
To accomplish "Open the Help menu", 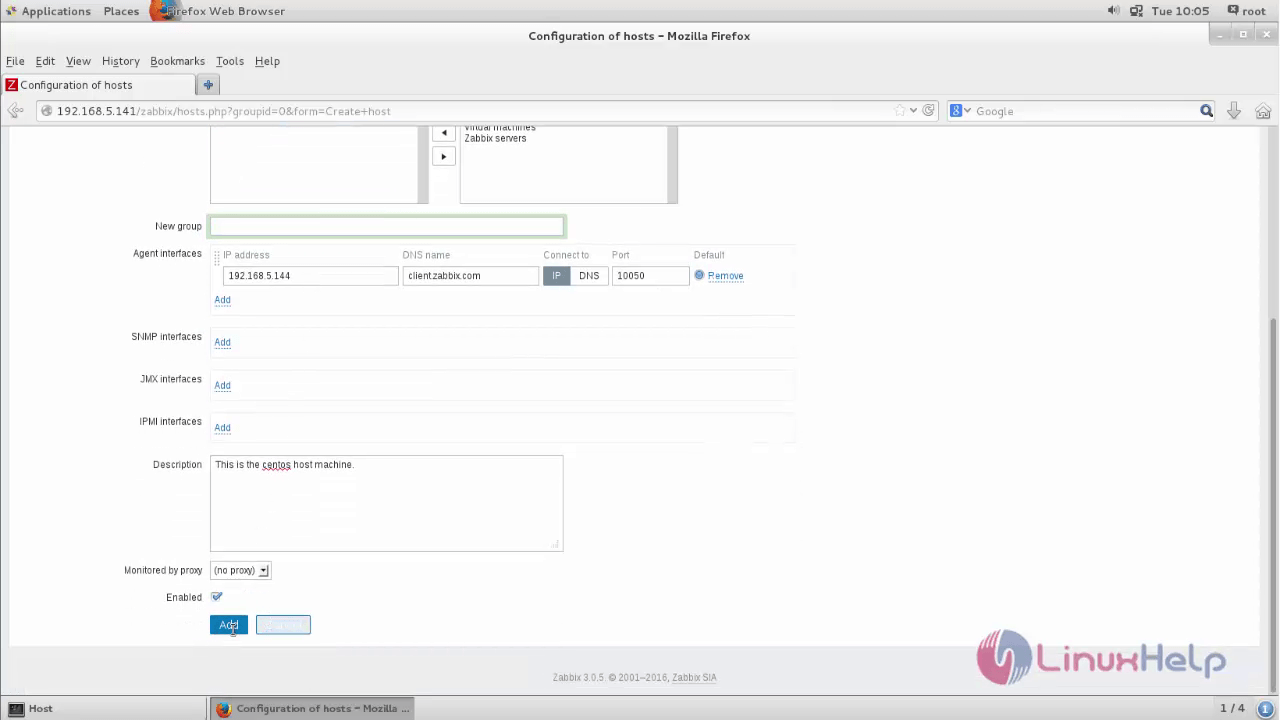I will 267,61.
